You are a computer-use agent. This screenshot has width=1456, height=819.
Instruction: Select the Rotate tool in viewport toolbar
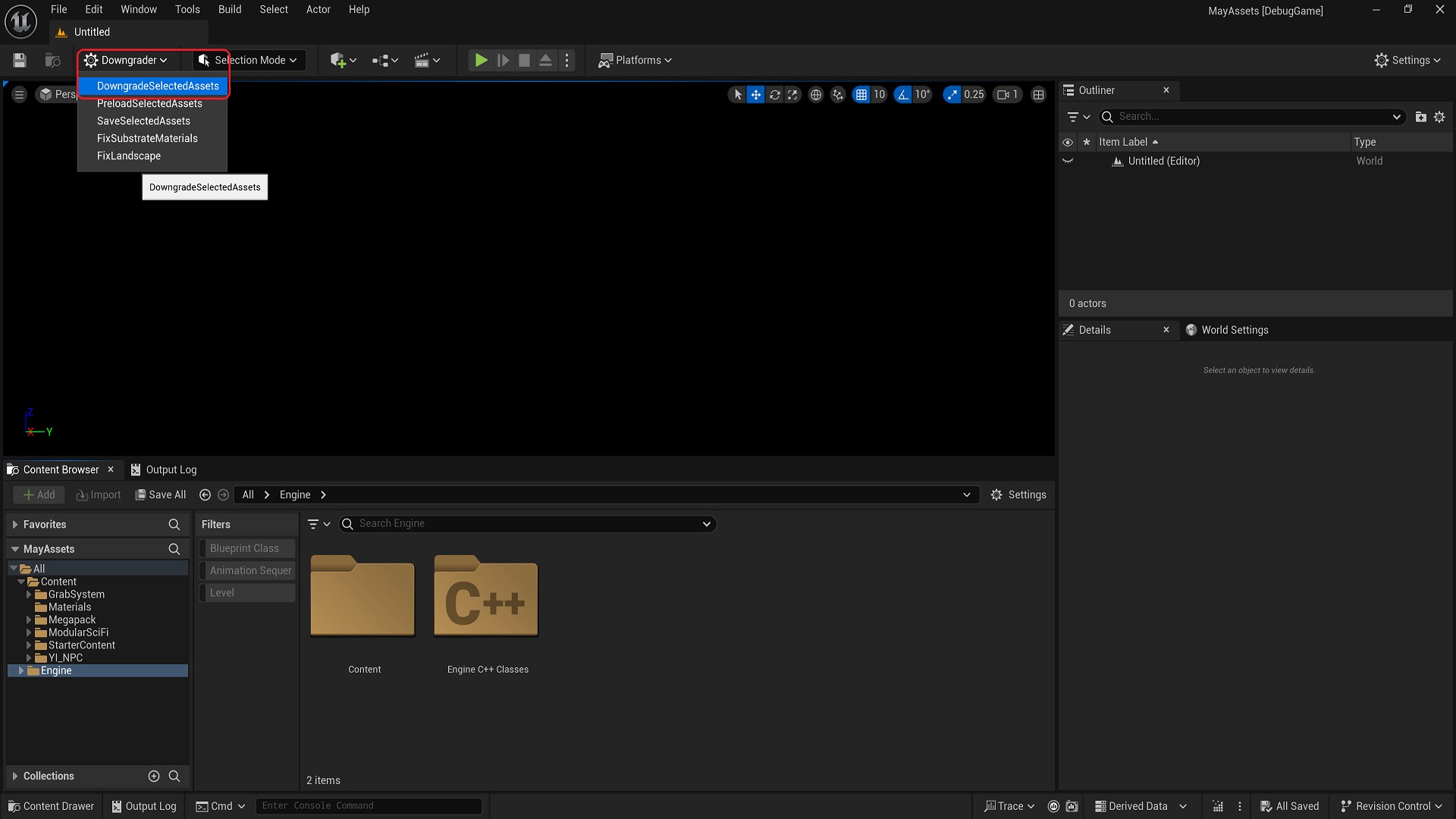pyautogui.click(x=774, y=94)
